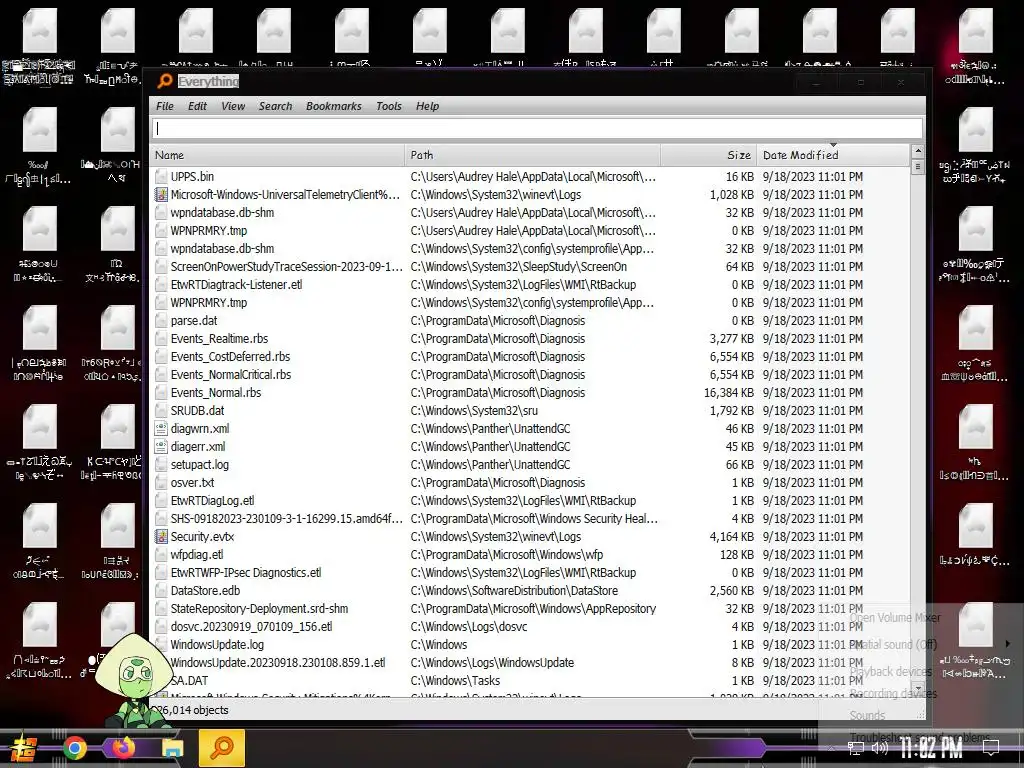Launch Google Chrome from the taskbar

(x=74, y=748)
